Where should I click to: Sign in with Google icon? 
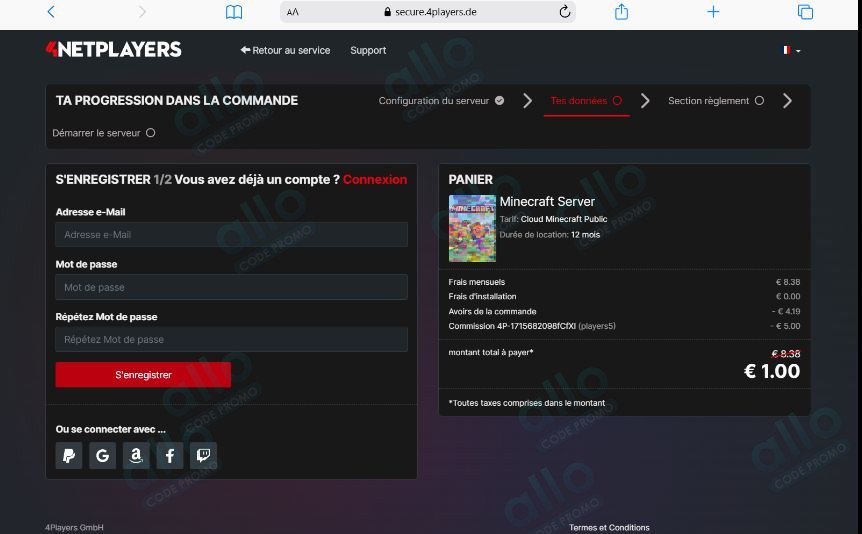(102, 455)
